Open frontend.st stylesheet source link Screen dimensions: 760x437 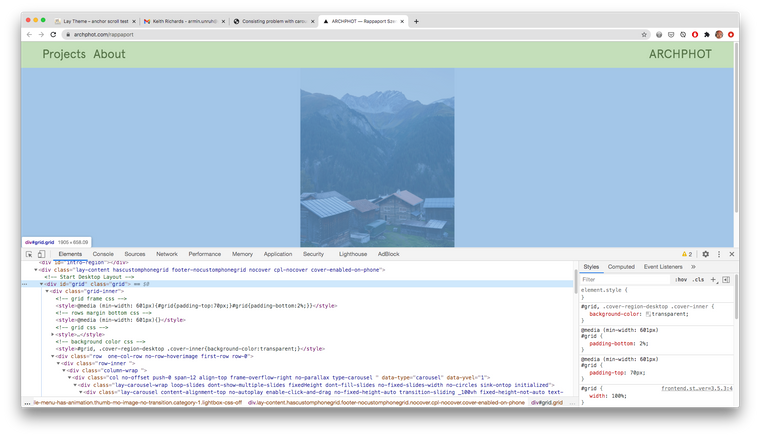click(x=697, y=389)
